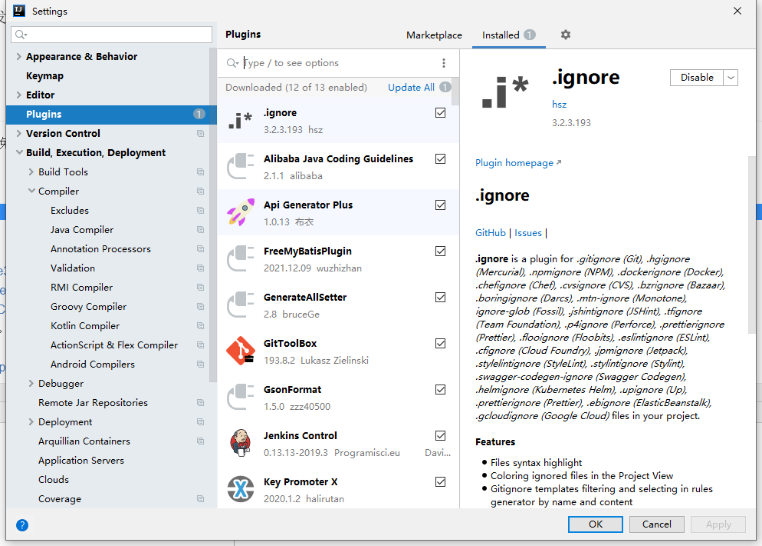Click project-level icon next to Coverage
762x546 pixels.
pos(200,499)
